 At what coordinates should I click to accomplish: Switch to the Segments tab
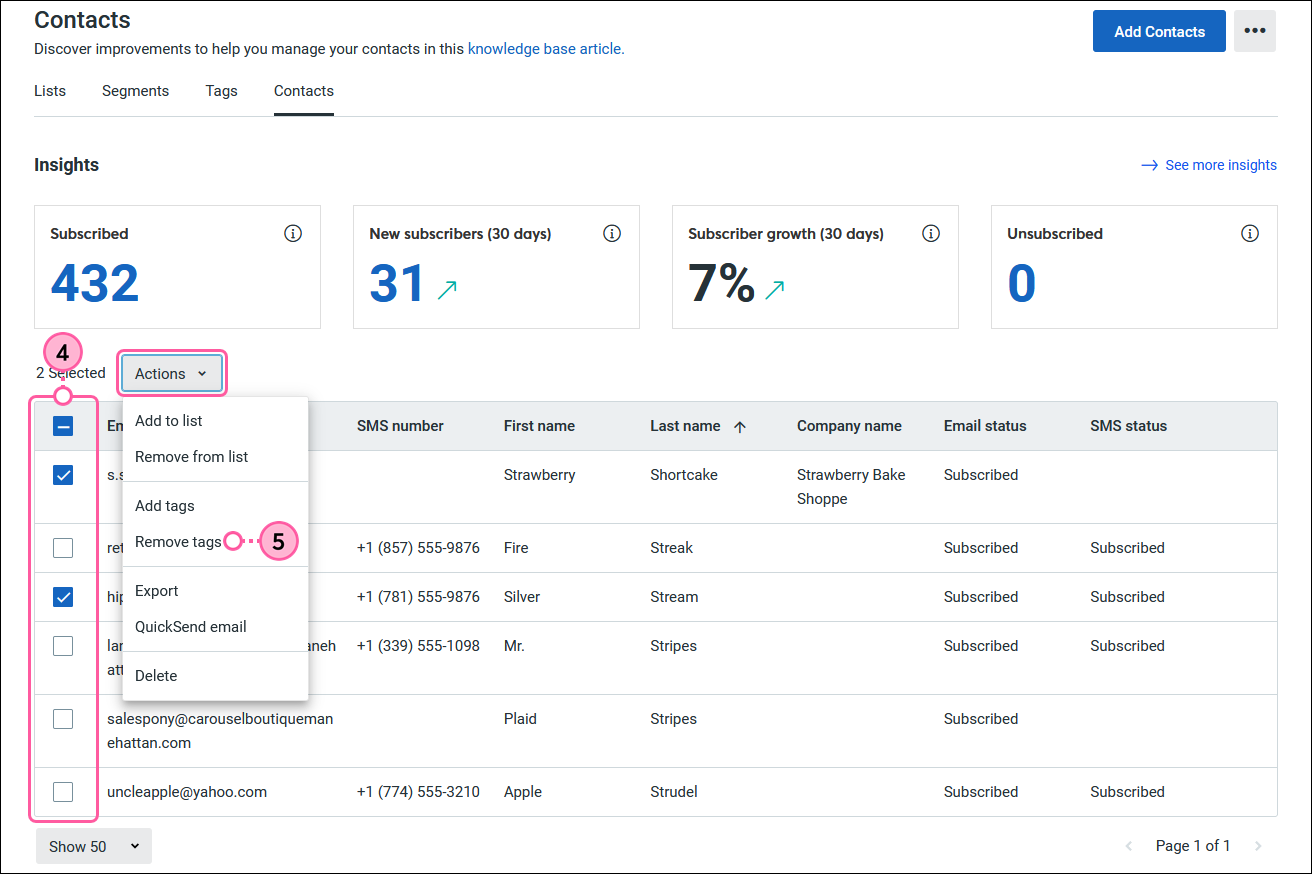pos(135,91)
